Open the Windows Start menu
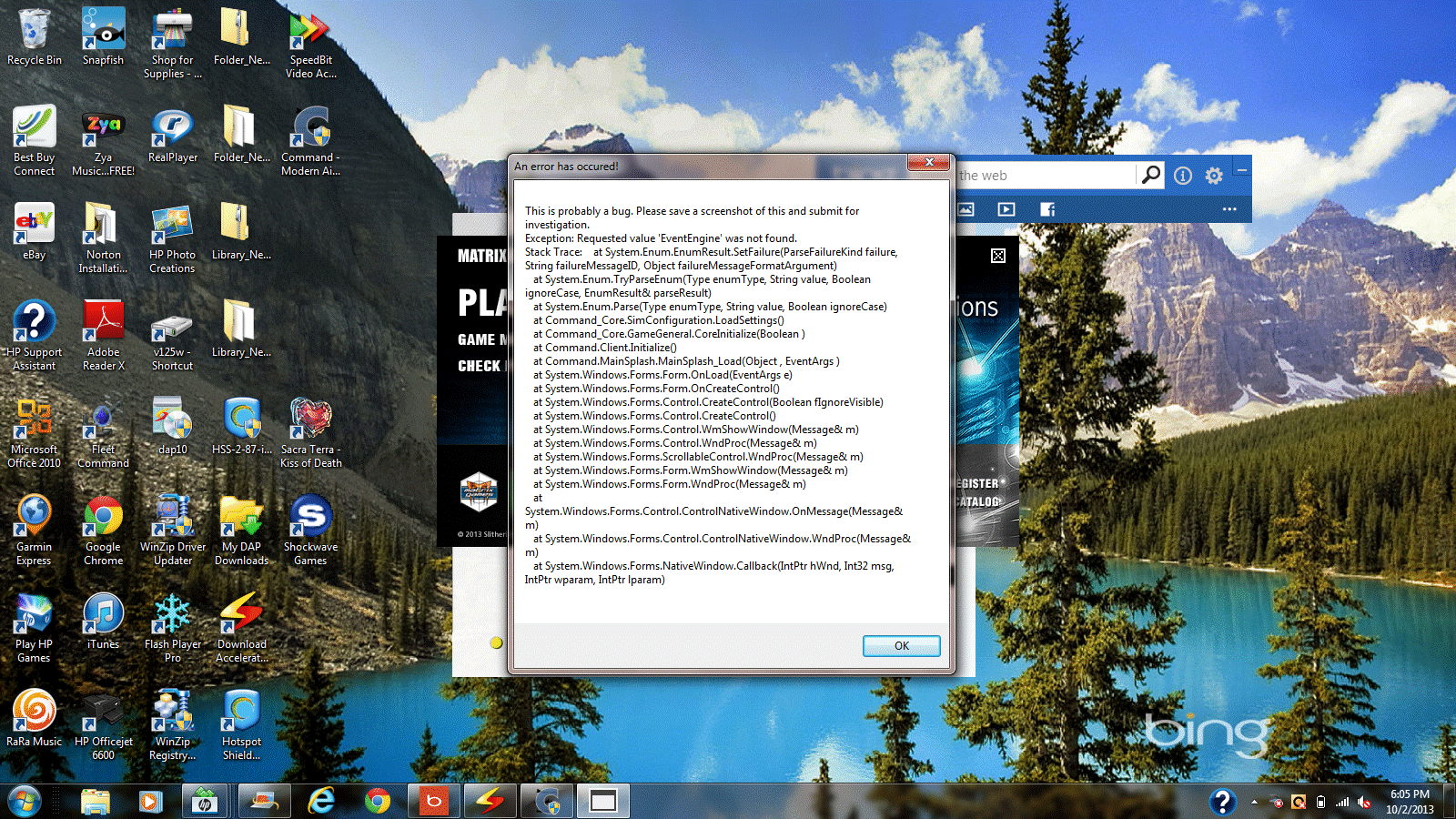This screenshot has width=1456, height=819. [25, 801]
